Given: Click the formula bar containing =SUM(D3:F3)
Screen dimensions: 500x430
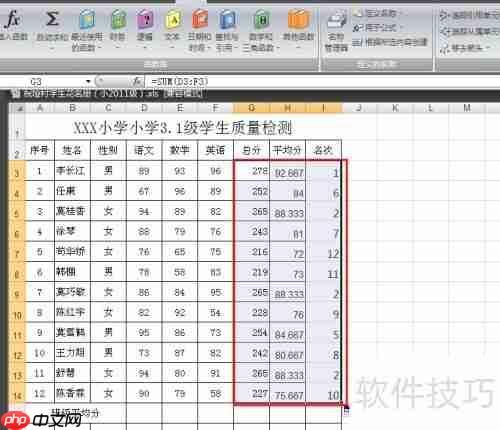Looking at the screenshot, I should (x=322, y=81).
